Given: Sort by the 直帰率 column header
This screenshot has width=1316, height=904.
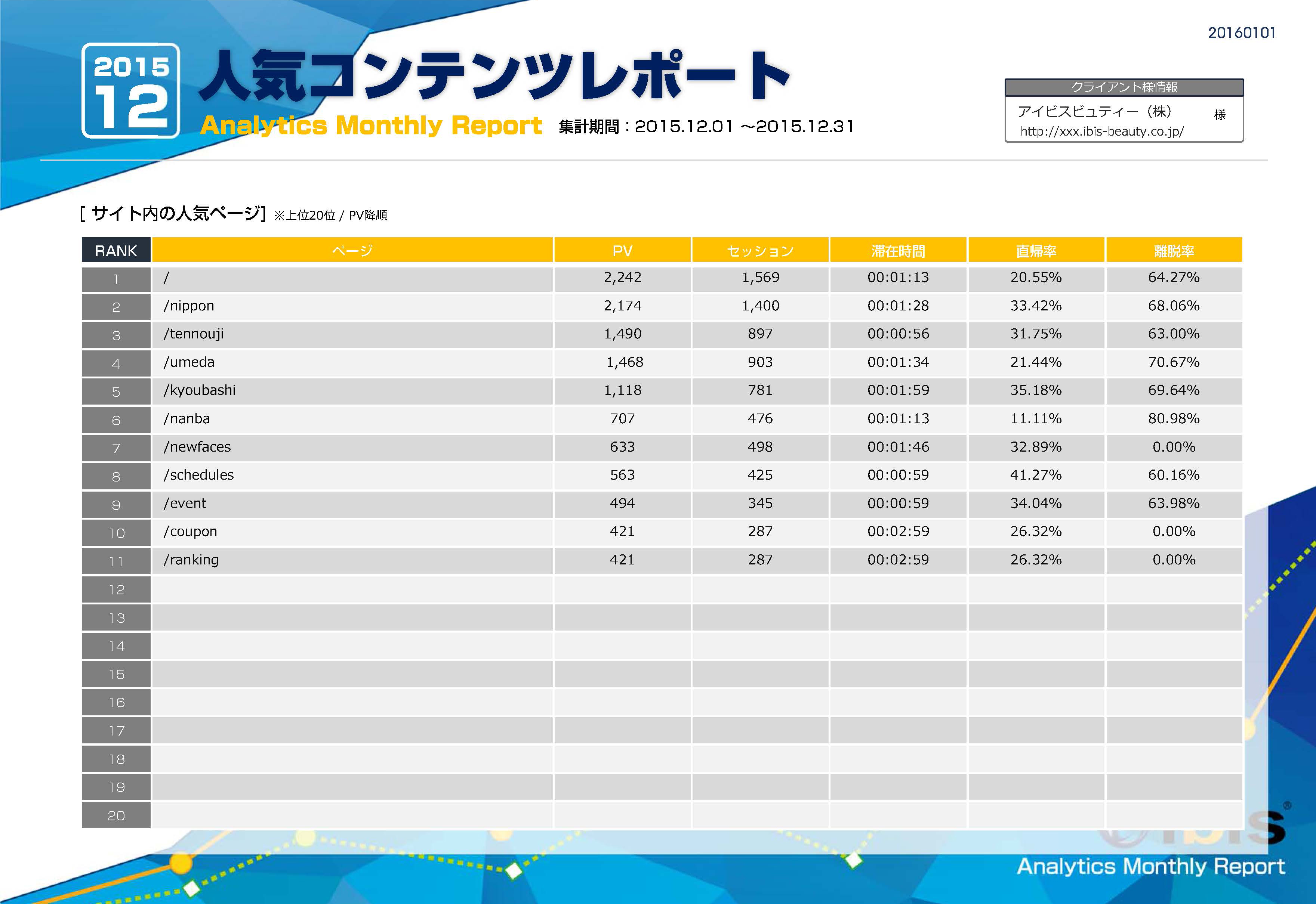Looking at the screenshot, I should coord(1036,250).
